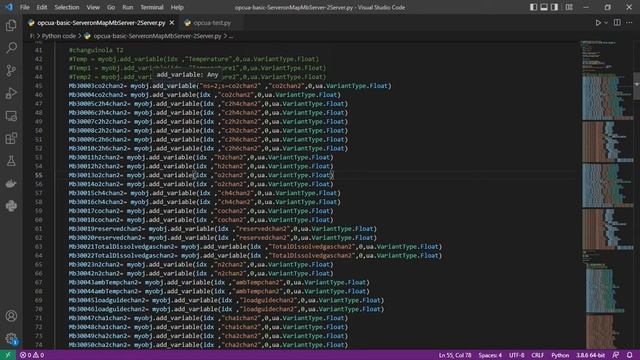
Task: Open the Selection menu
Action: pyautogui.click(x=67, y=7)
